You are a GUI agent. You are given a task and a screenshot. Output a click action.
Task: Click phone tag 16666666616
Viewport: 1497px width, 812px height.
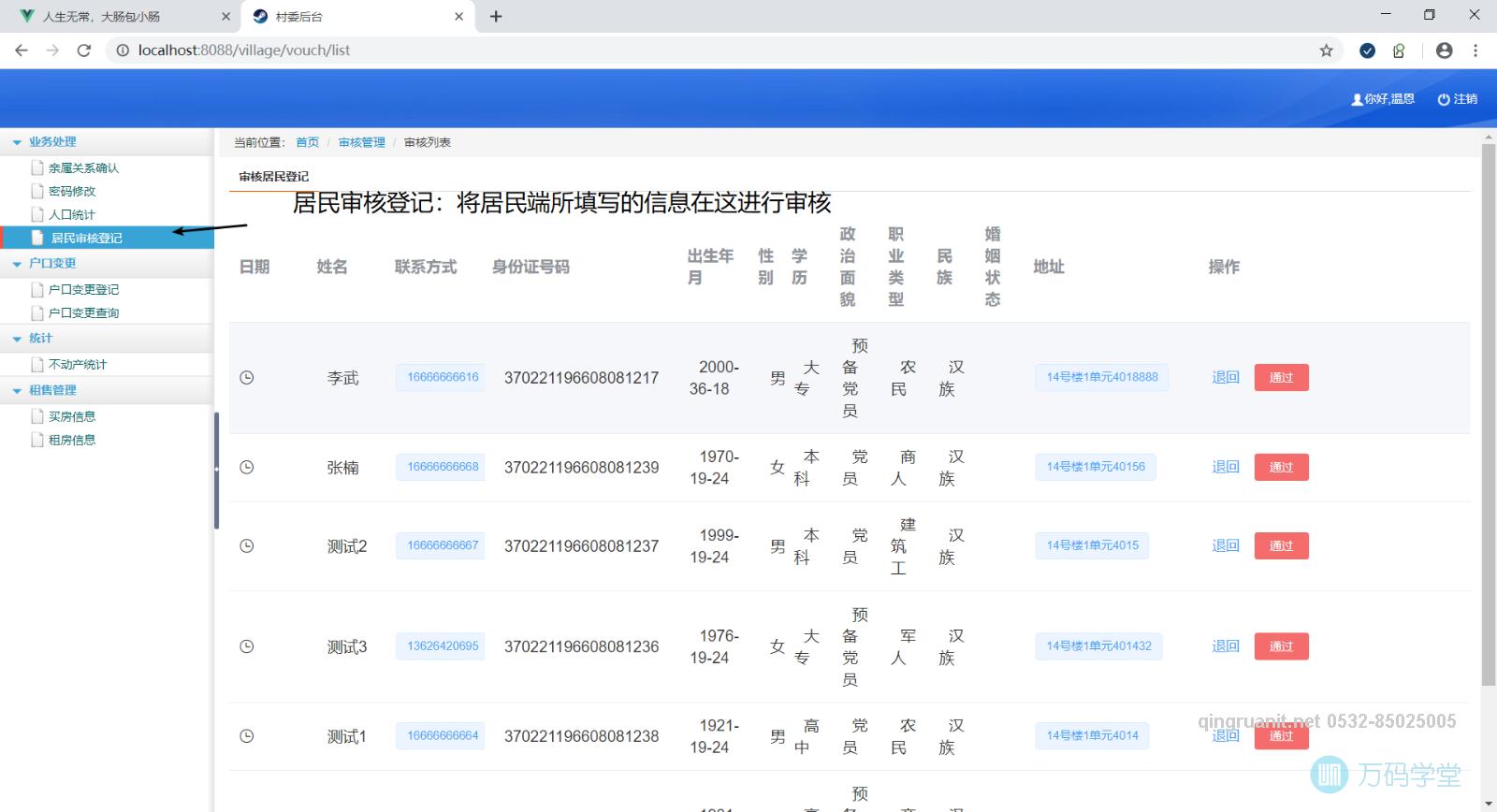click(441, 378)
